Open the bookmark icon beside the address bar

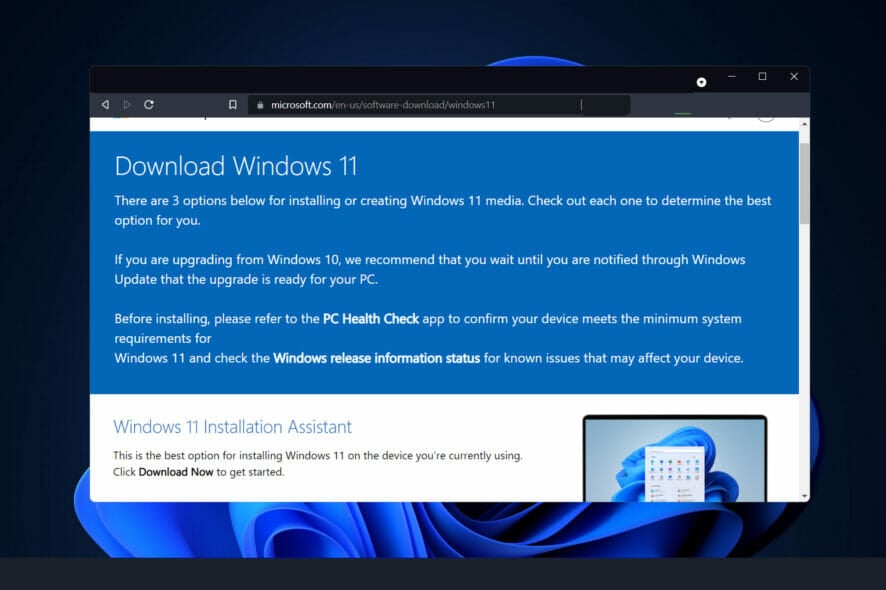(x=234, y=104)
